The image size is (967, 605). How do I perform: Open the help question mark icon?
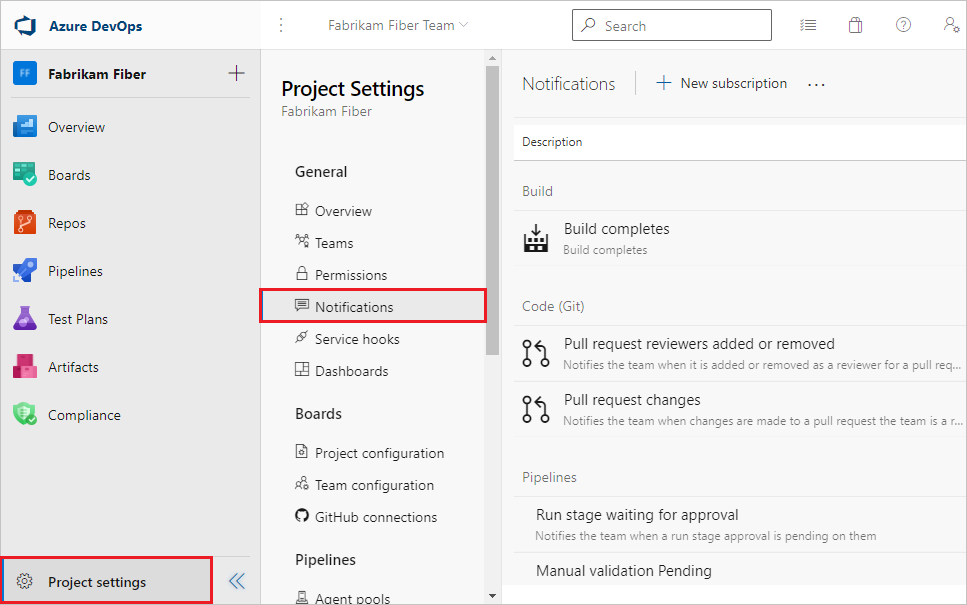(903, 24)
